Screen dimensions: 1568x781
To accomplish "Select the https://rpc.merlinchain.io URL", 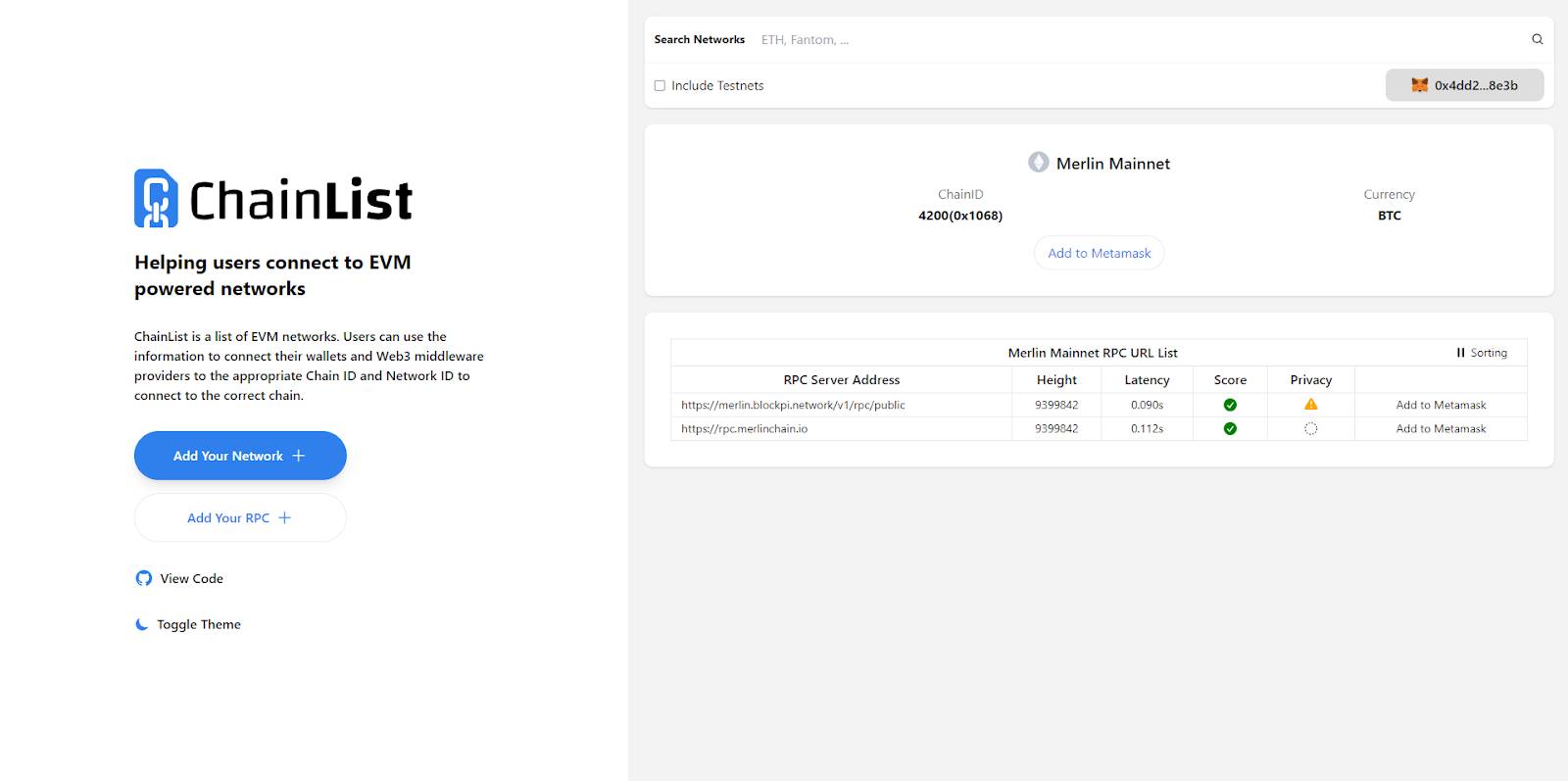I will coord(744,428).
